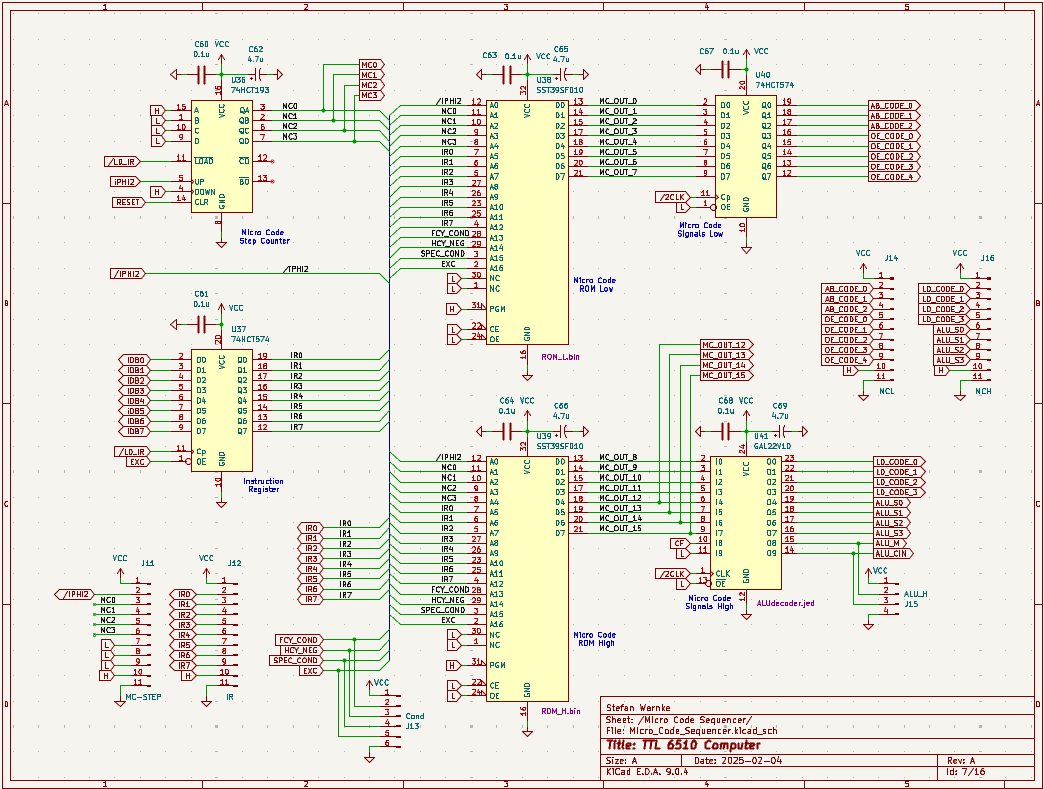Click capacitor C60 near the step counter
This screenshot has width=1044, height=789.
pyautogui.click(x=201, y=74)
